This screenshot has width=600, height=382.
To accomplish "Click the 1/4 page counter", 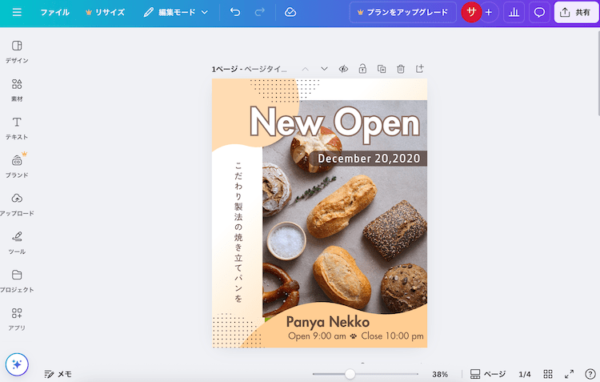I will coord(525,374).
